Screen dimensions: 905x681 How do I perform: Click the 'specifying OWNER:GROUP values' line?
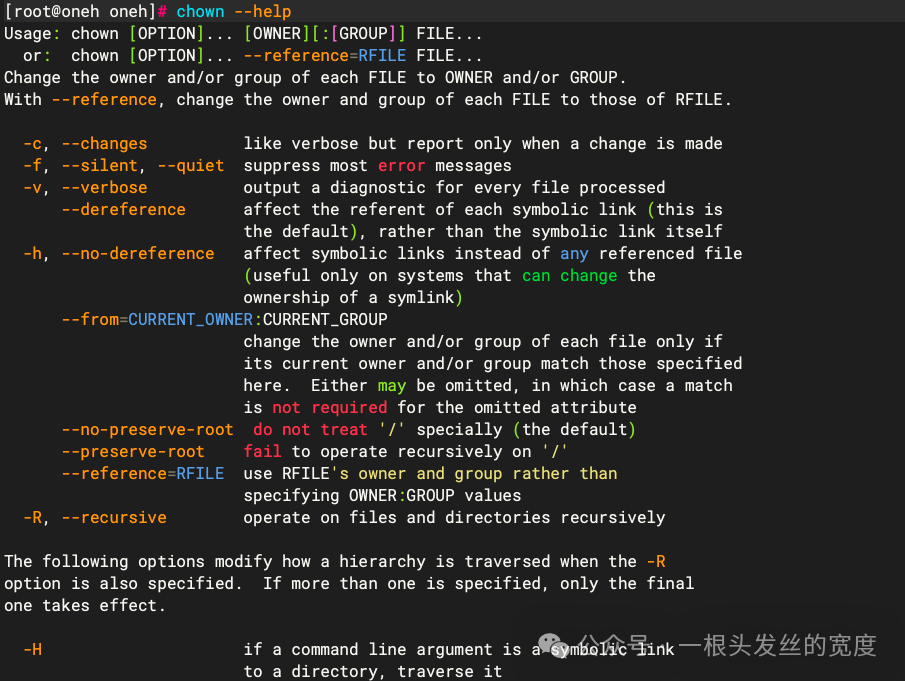pyautogui.click(x=382, y=496)
